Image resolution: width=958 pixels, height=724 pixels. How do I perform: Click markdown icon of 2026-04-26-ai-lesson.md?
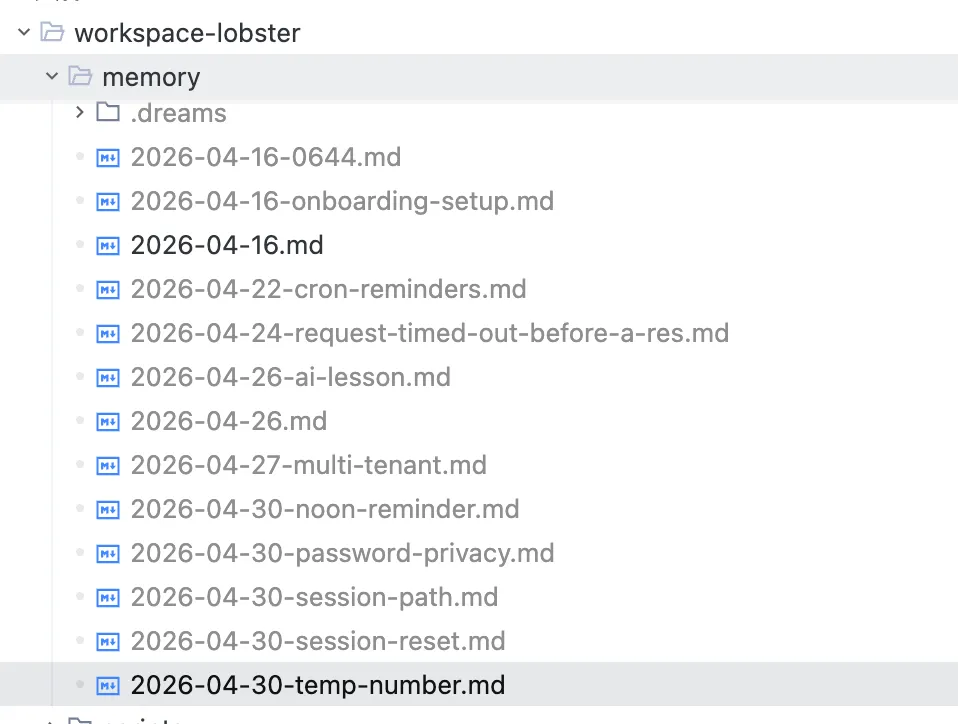pos(108,378)
